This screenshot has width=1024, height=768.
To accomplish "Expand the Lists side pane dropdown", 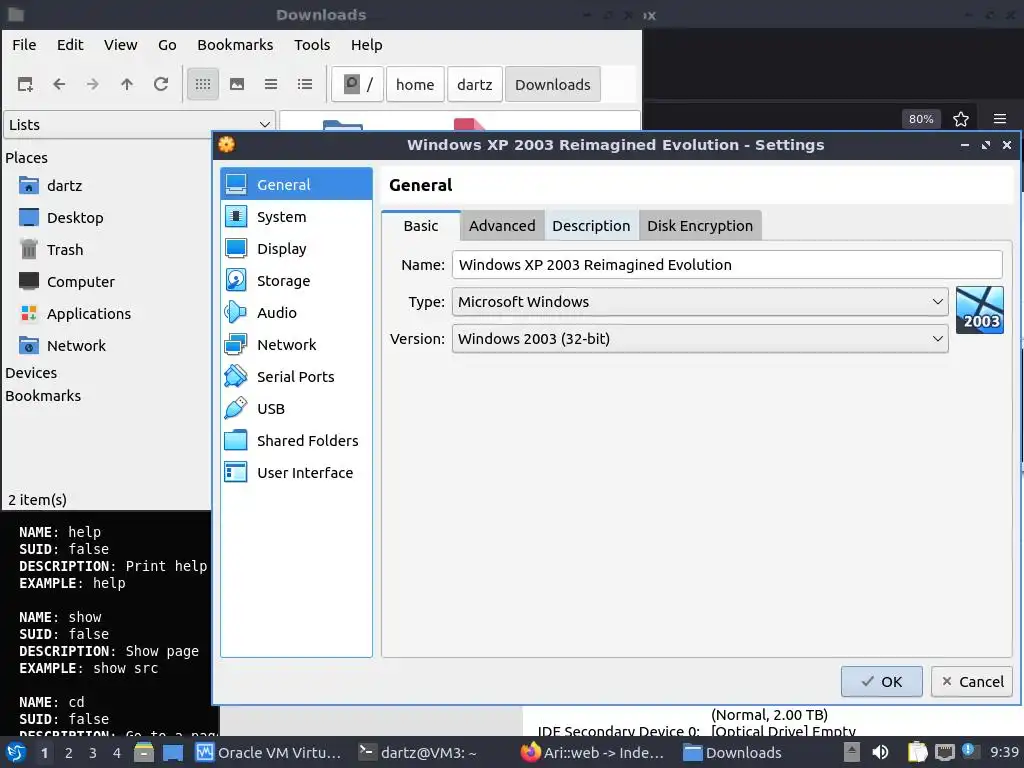I will (x=138, y=125).
